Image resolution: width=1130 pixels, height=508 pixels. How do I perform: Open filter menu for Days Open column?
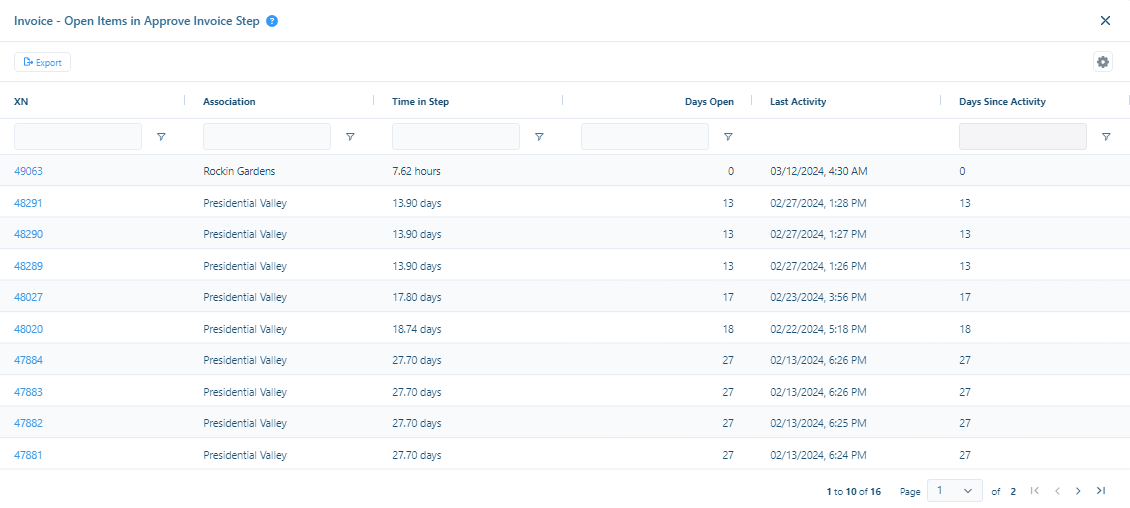728,137
